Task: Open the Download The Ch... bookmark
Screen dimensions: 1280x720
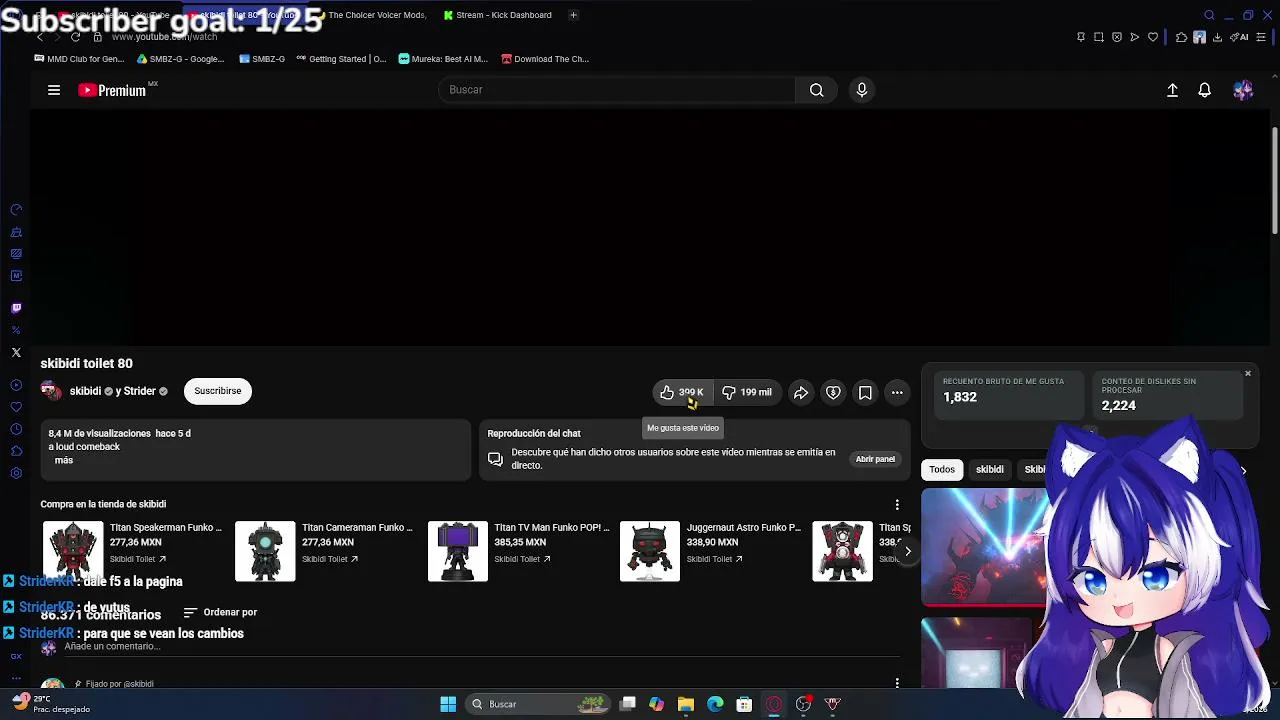Action: click(x=545, y=59)
